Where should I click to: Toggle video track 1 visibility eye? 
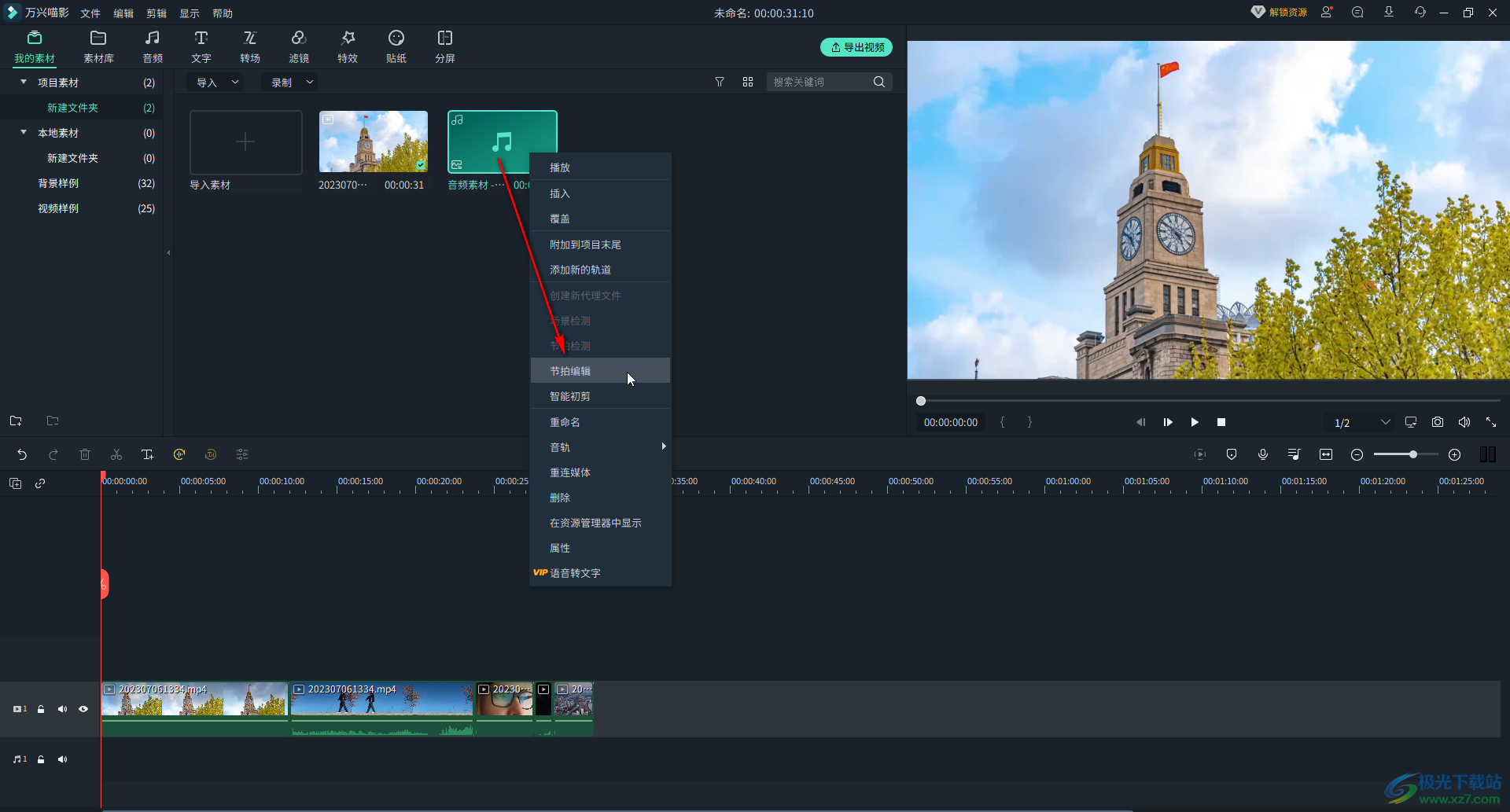(x=83, y=709)
